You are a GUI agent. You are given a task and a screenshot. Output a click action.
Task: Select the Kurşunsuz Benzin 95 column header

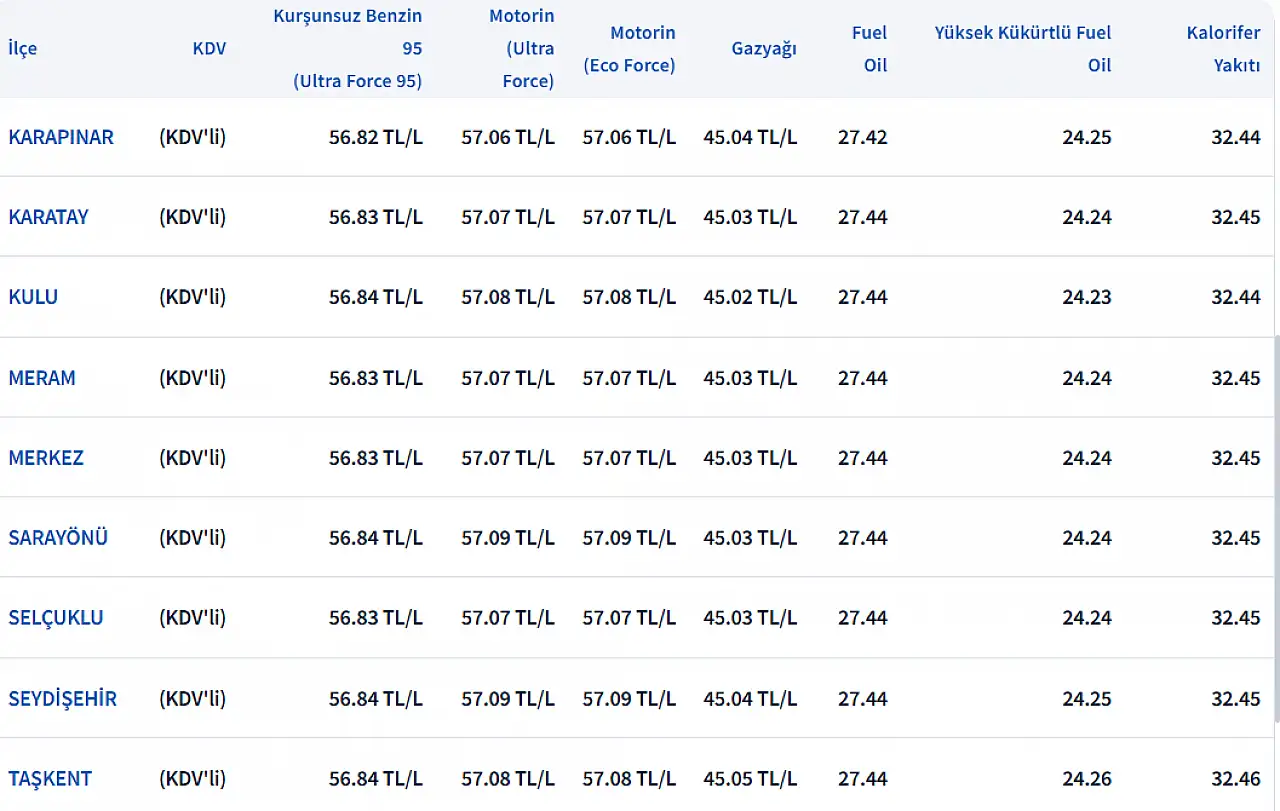point(348,49)
